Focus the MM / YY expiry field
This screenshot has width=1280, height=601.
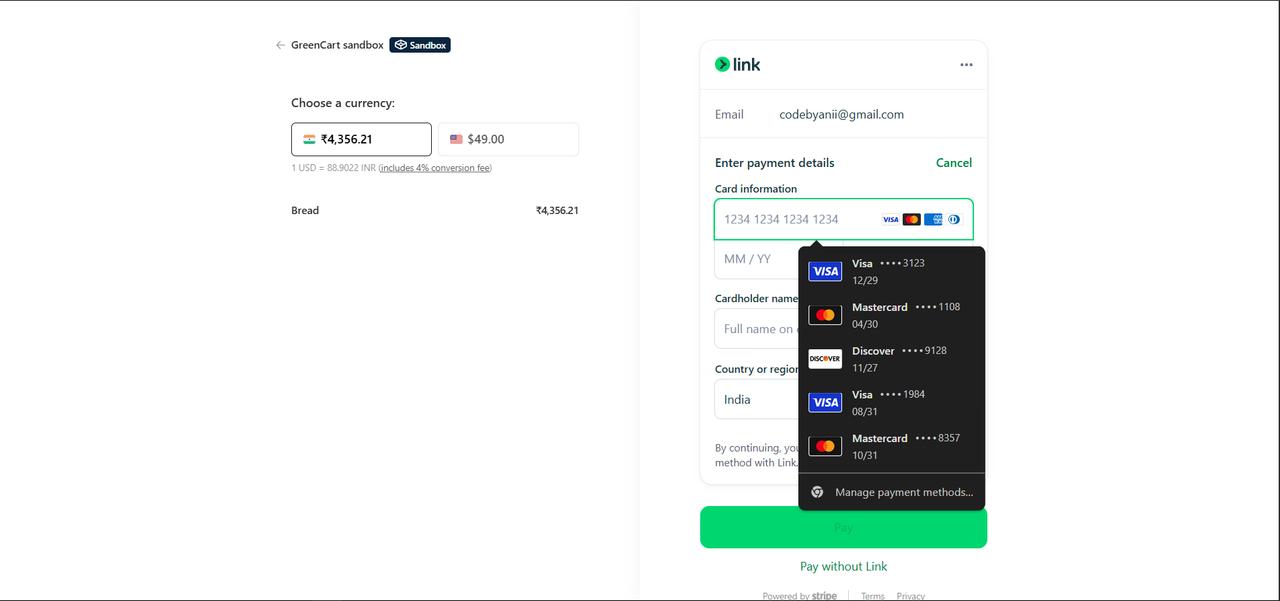(x=756, y=259)
